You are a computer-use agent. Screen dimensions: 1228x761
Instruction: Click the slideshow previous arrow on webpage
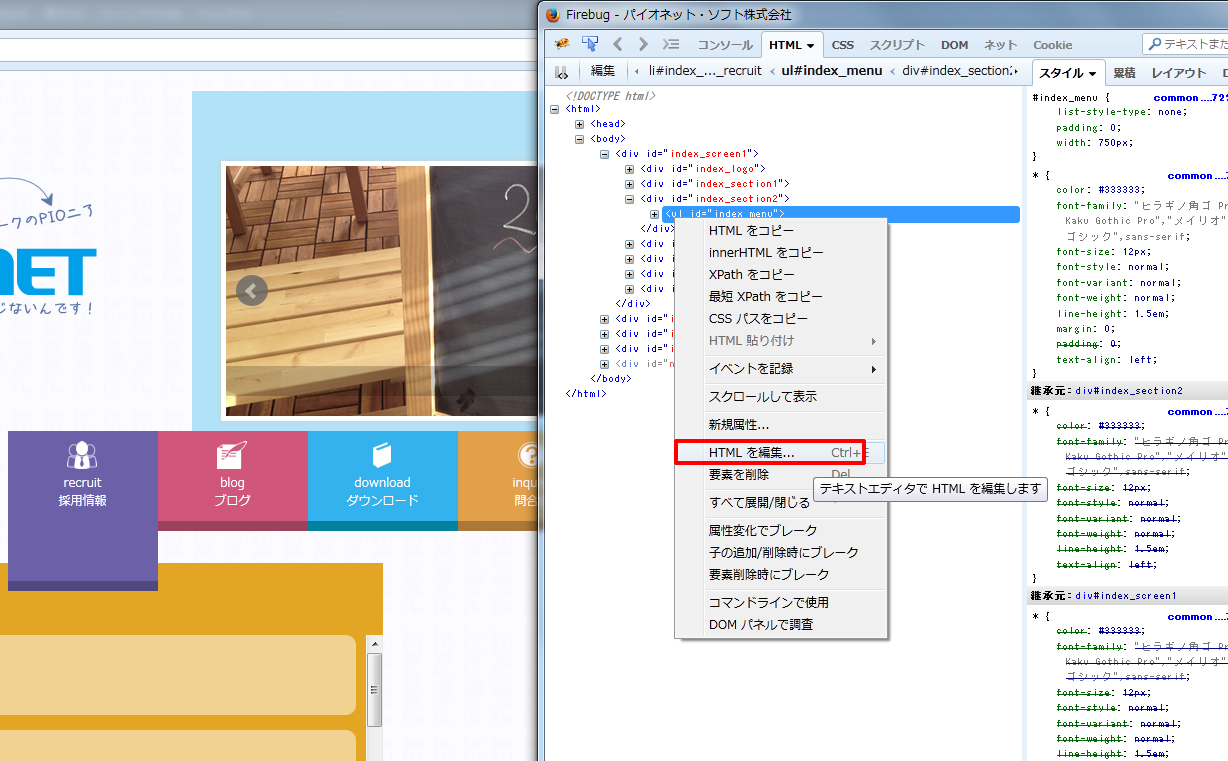click(x=252, y=291)
